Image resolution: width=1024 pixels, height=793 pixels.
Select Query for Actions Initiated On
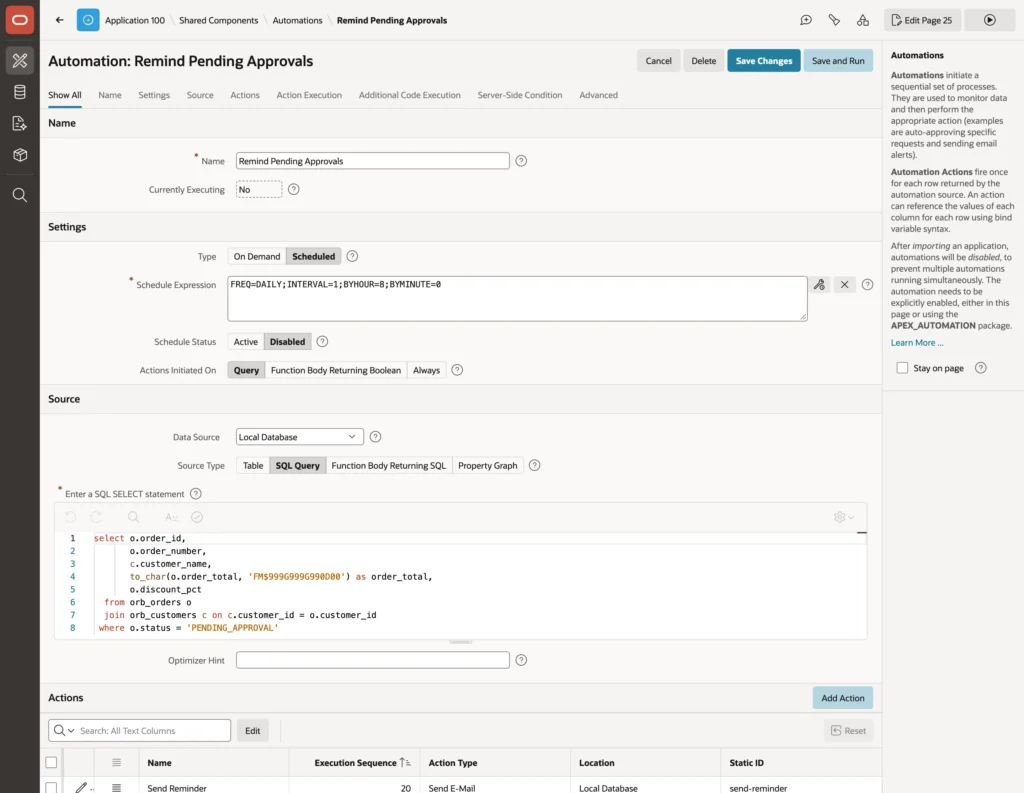tap(246, 370)
